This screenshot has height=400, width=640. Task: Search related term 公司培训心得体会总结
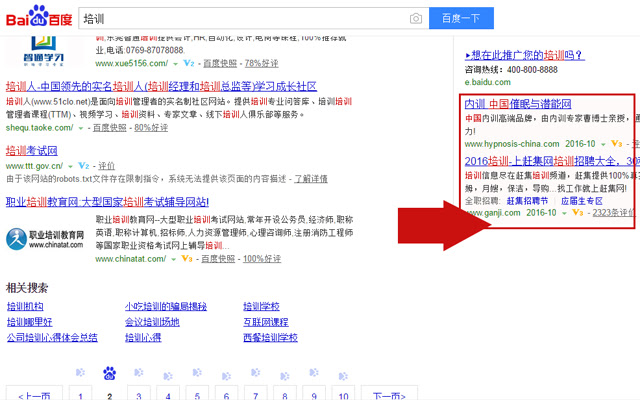[52, 338]
